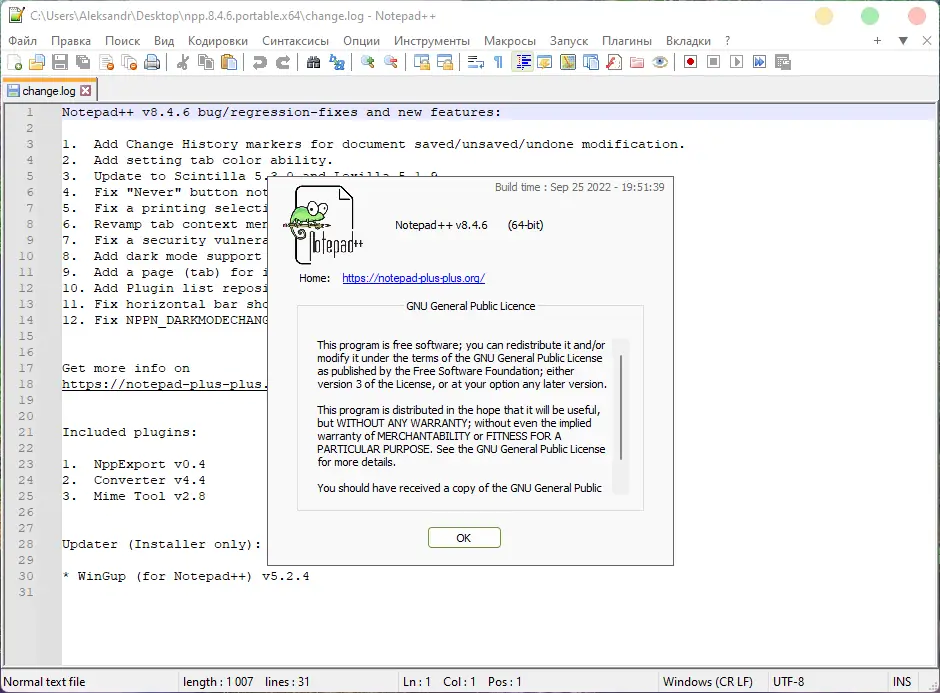Open a file using the Open folder icon
940x693 pixels.
[x=37, y=62]
